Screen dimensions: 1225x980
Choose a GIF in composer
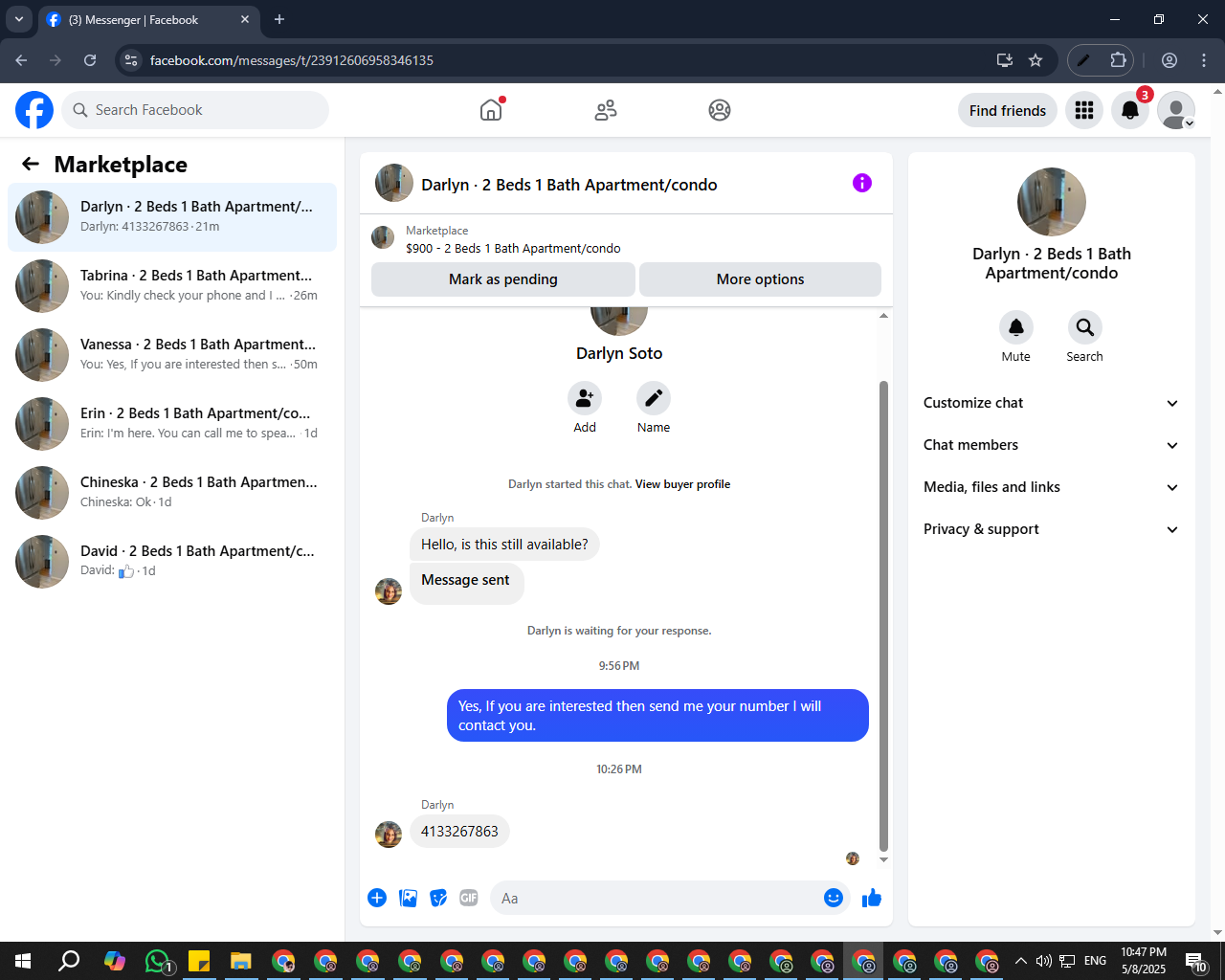click(469, 898)
